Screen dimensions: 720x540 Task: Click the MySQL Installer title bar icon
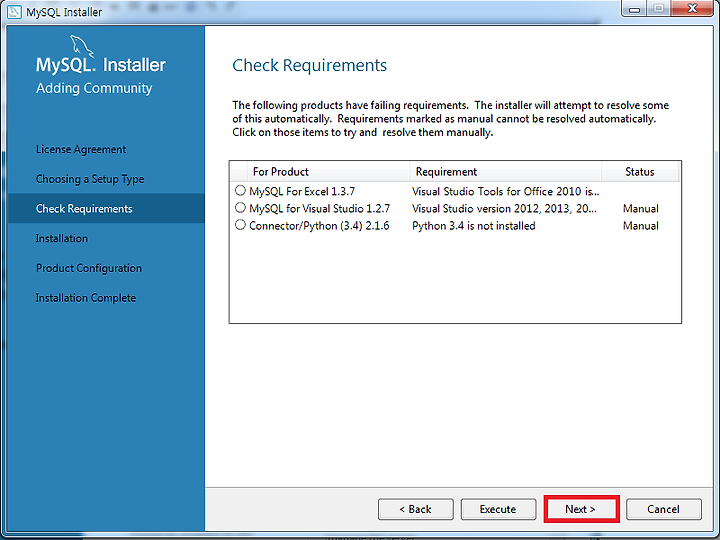pos(14,11)
